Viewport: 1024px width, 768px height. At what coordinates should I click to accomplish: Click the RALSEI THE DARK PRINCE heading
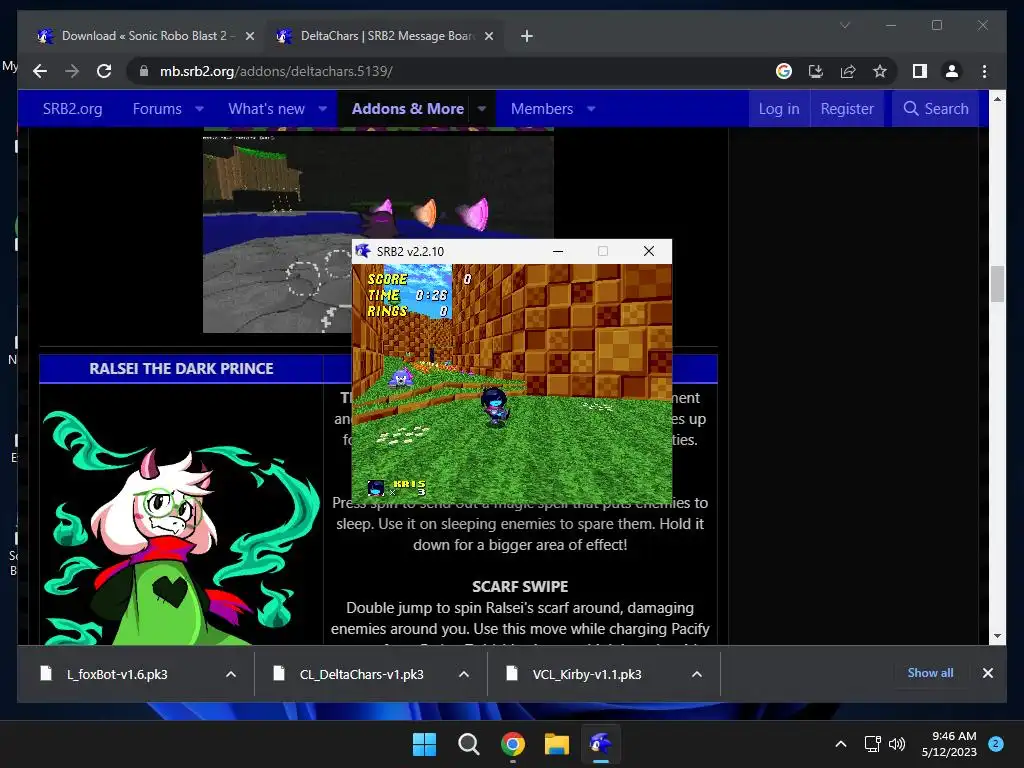click(x=181, y=368)
